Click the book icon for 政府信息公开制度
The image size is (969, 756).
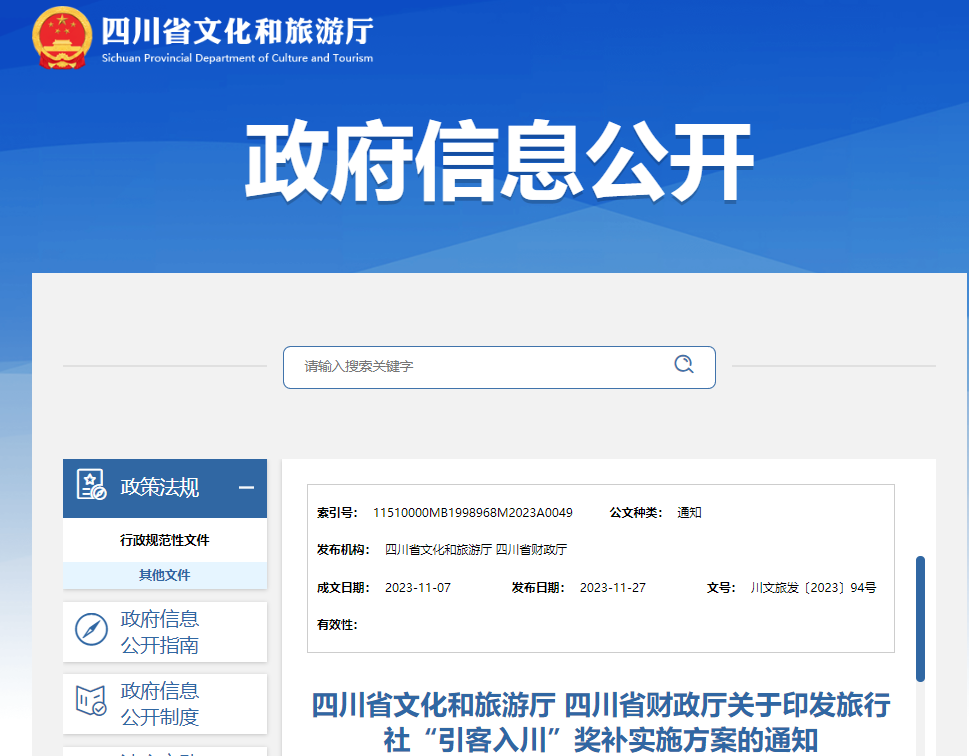coord(91,702)
